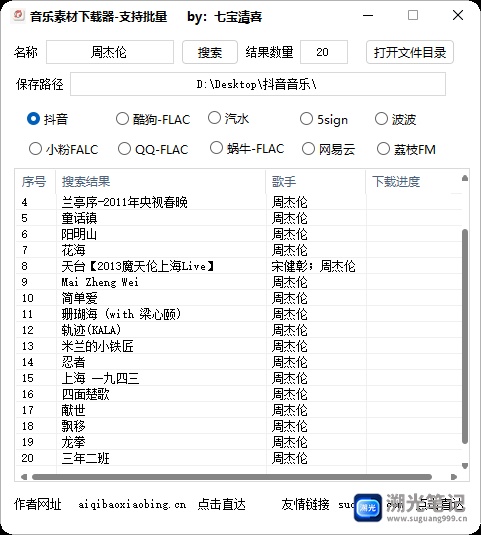Click the app icon in the title bar
This screenshot has height=535, width=481.
coord(18,15)
